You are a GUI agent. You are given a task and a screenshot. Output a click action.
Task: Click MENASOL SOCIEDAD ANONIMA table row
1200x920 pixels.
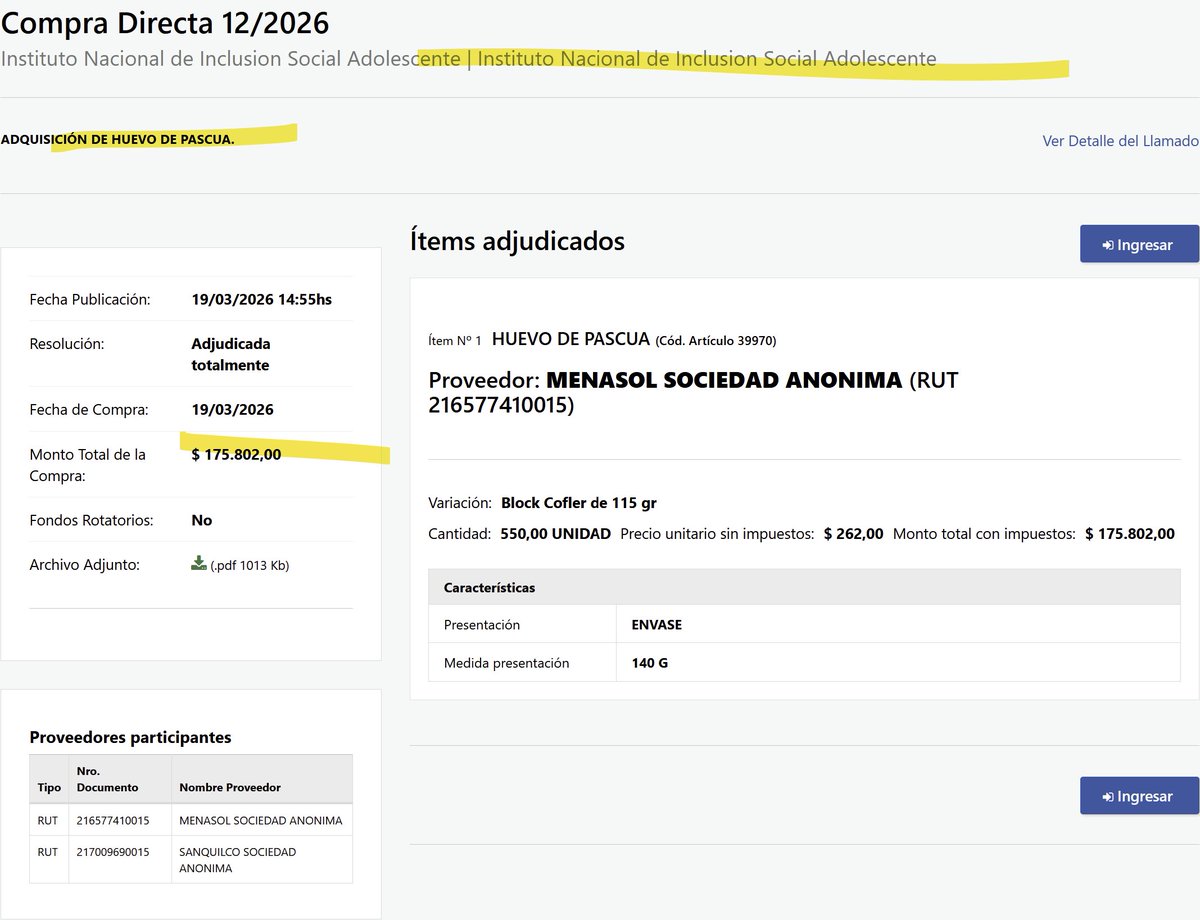[191, 820]
